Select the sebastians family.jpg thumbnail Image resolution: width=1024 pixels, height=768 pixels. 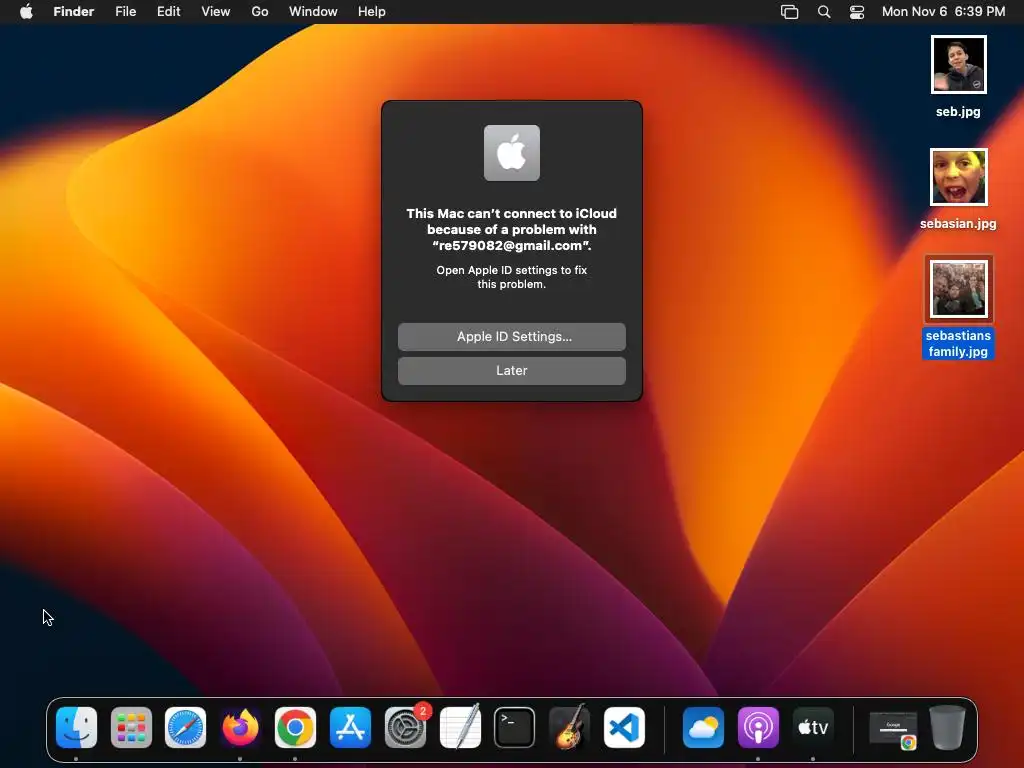[x=959, y=289]
